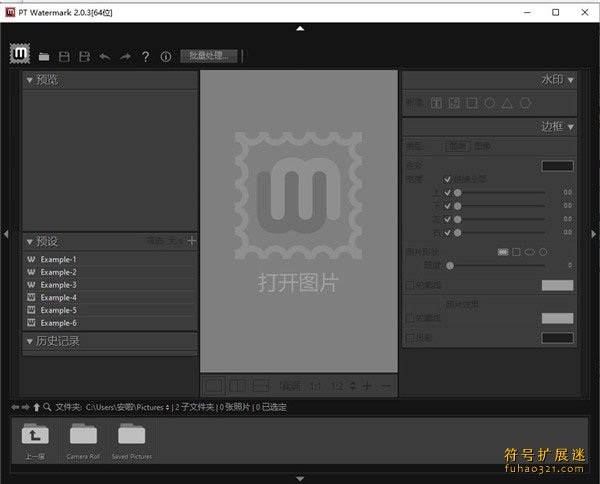Add a rectangle shape watermark
The width and height of the screenshot is (600, 484).
tap(472, 103)
